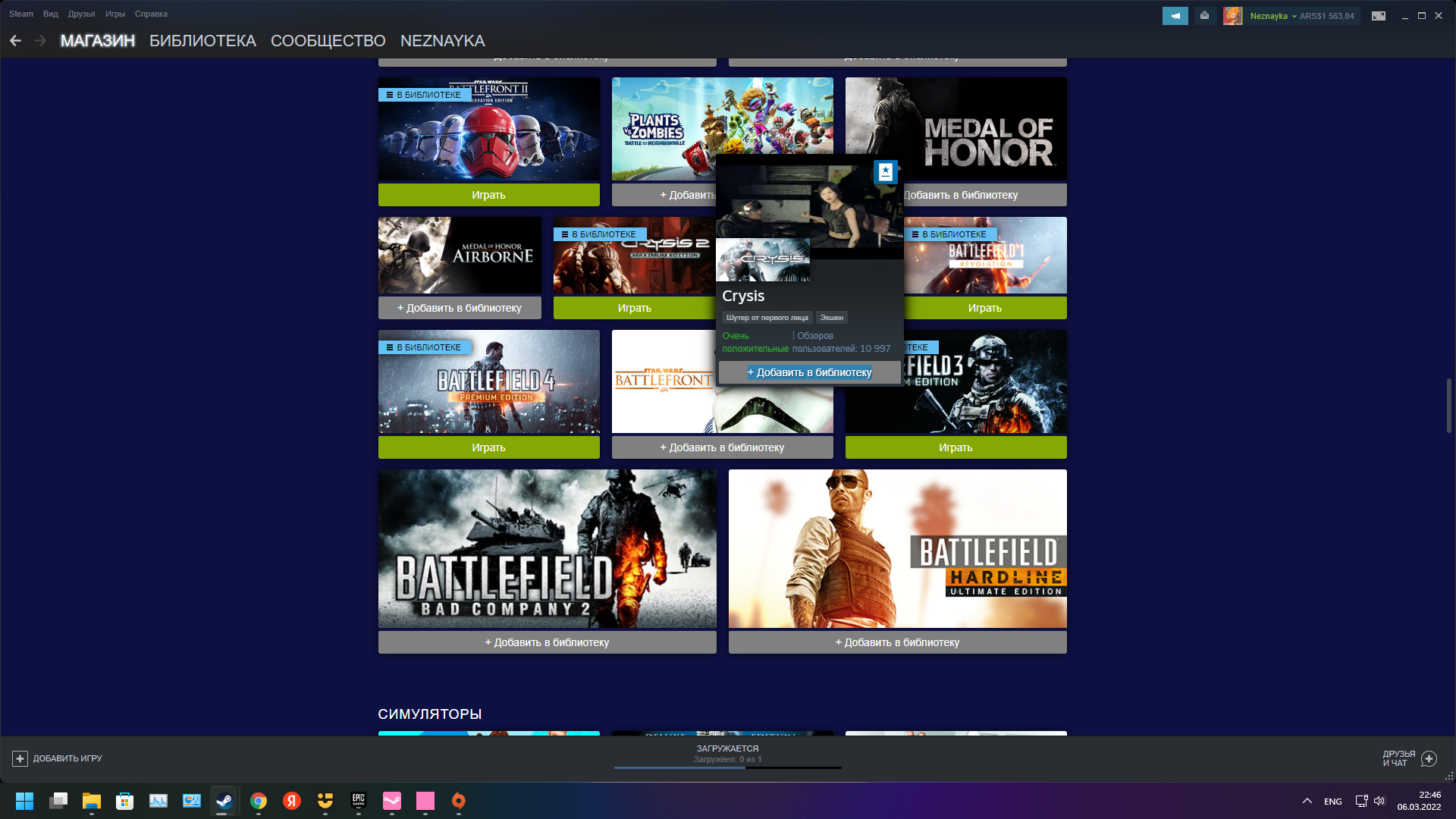Click the network tray icon
The image size is (1456, 819).
pyautogui.click(x=1361, y=801)
